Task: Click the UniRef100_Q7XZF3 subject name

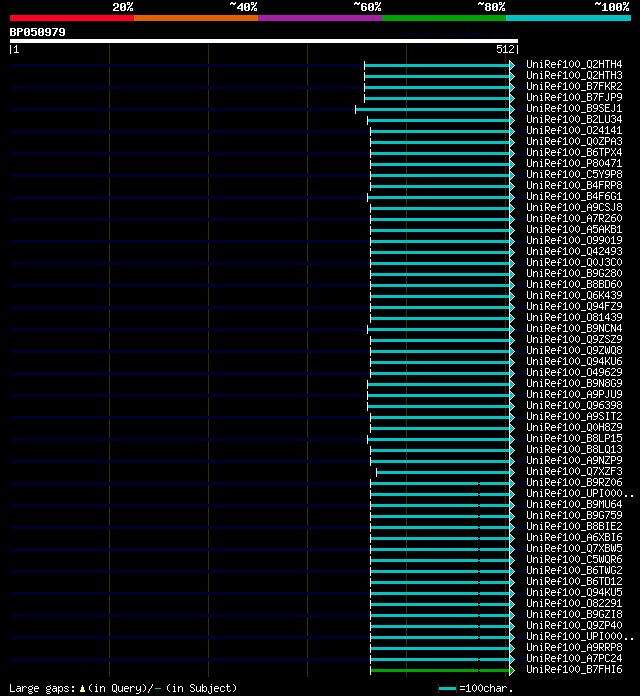Action: tap(574, 471)
